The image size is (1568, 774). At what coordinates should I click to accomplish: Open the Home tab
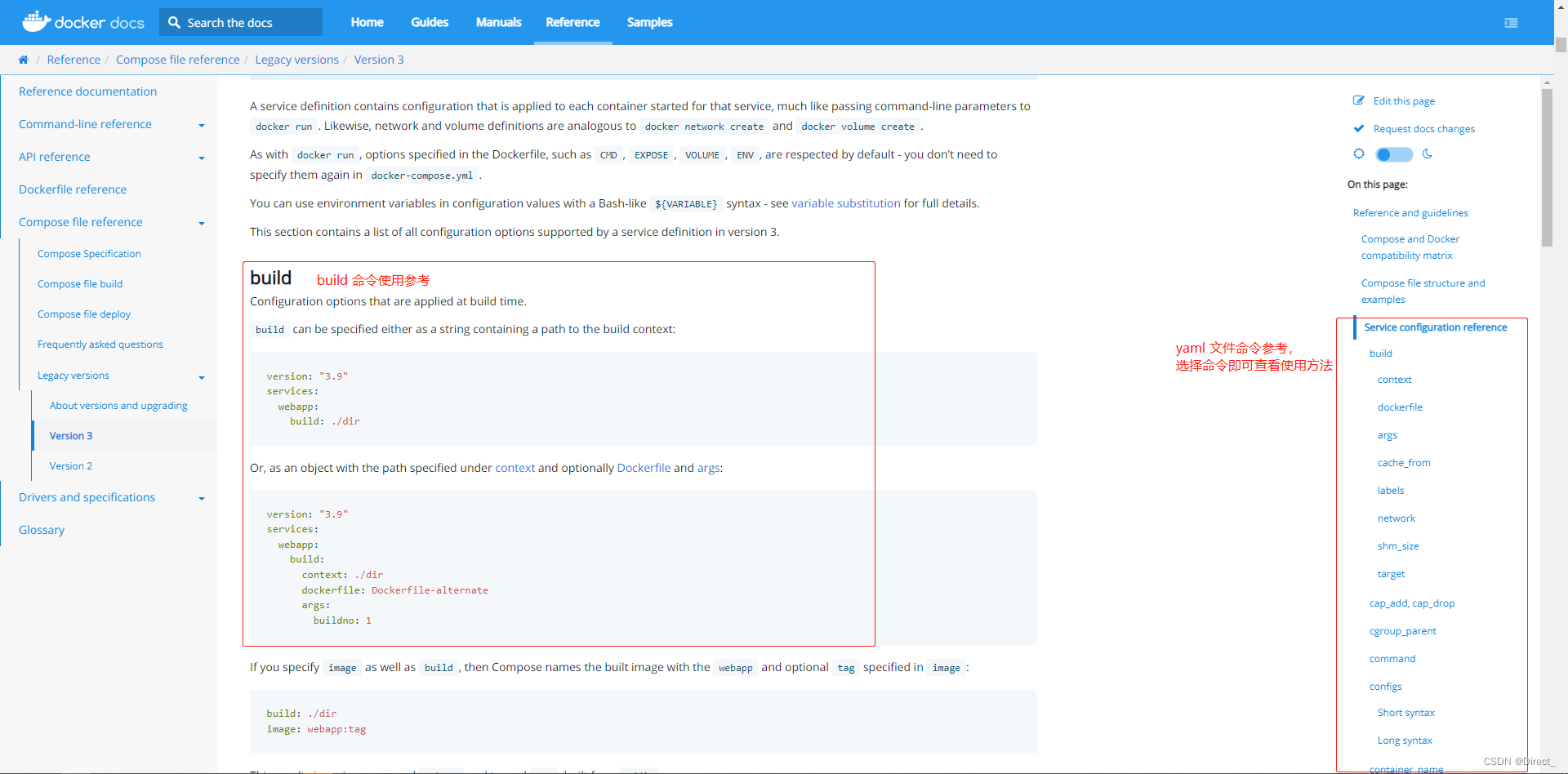pos(367,22)
